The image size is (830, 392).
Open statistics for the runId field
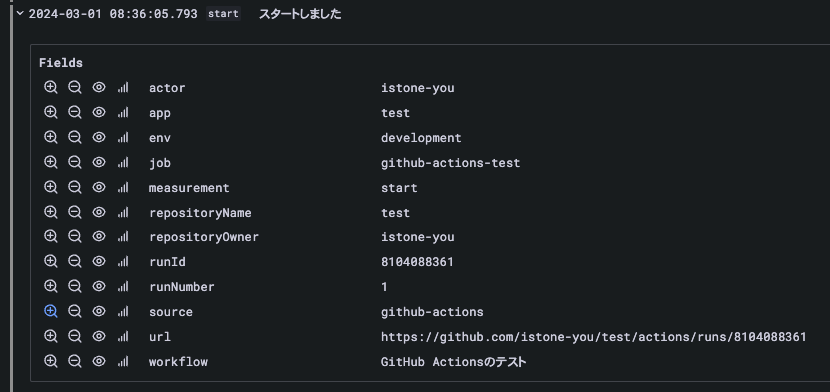pyautogui.click(x=123, y=262)
